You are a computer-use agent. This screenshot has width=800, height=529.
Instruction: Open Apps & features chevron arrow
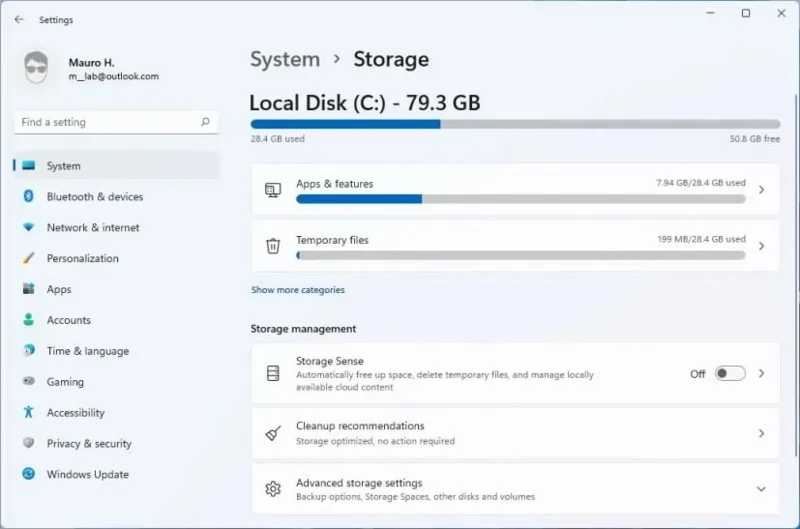(761, 190)
